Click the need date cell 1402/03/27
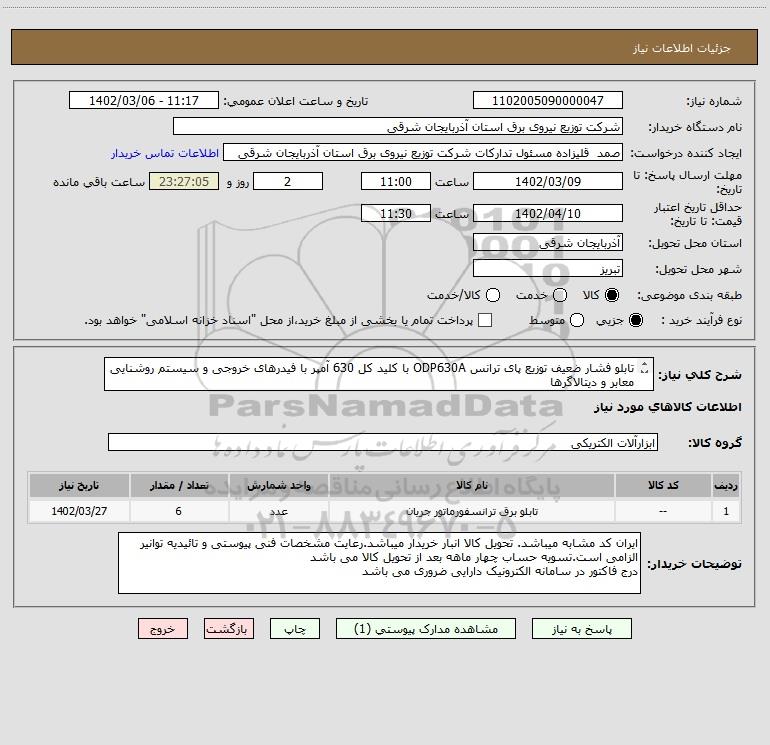Screen dimensions: 770x745 coord(79,511)
